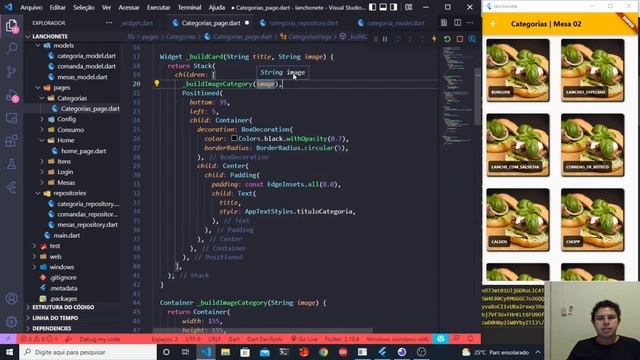This screenshot has width=640, height=360.
Task: Open the Executar menu
Action: point(158,7)
